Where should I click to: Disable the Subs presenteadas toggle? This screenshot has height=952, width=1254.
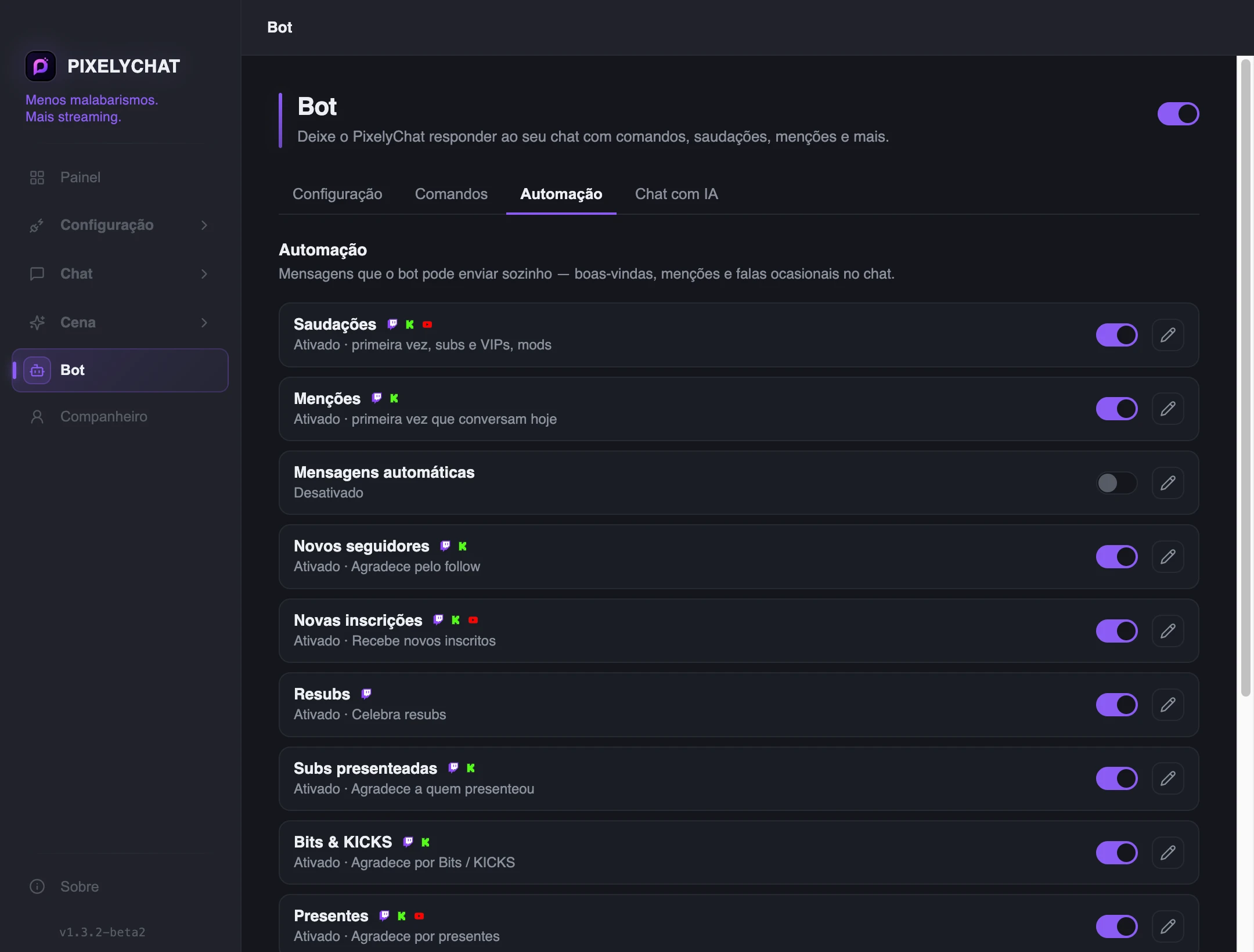pos(1116,778)
